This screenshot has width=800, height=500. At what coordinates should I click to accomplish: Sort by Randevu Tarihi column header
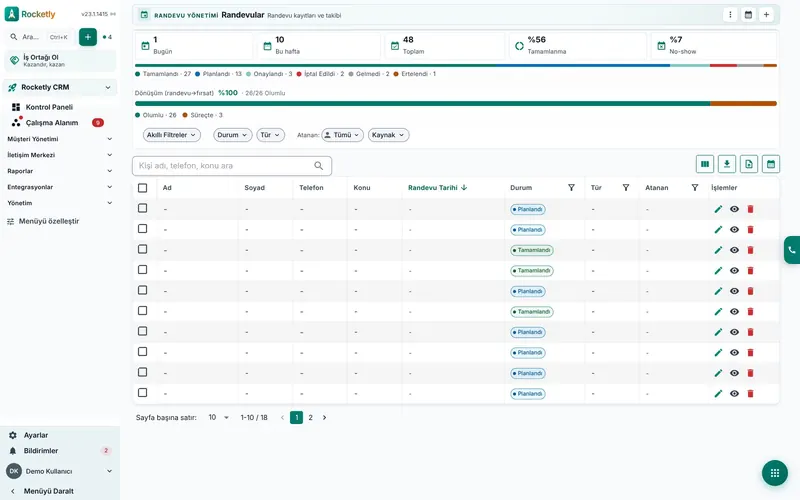coord(437,188)
